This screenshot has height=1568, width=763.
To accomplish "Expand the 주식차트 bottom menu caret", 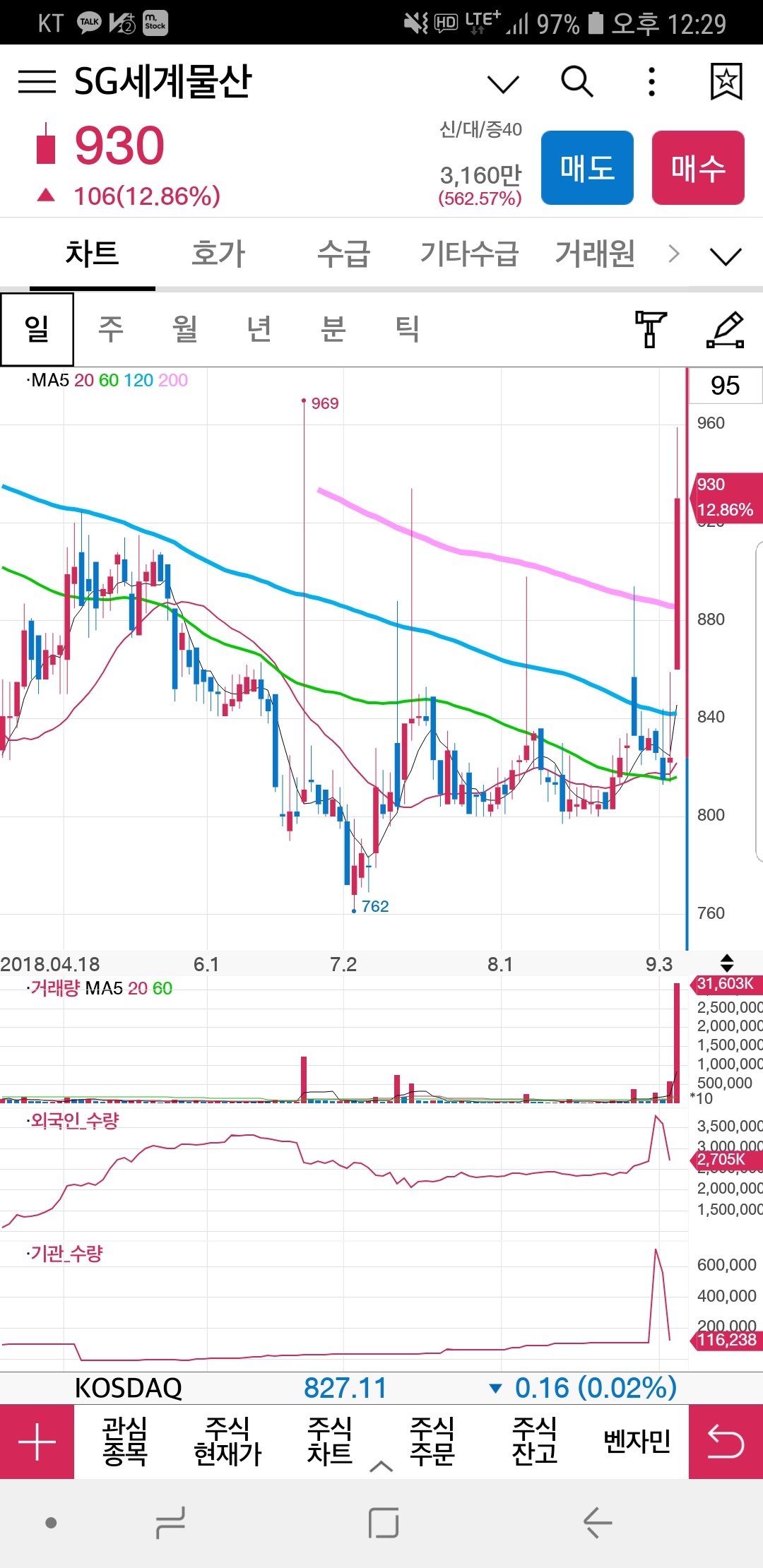I will [381, 1467].
